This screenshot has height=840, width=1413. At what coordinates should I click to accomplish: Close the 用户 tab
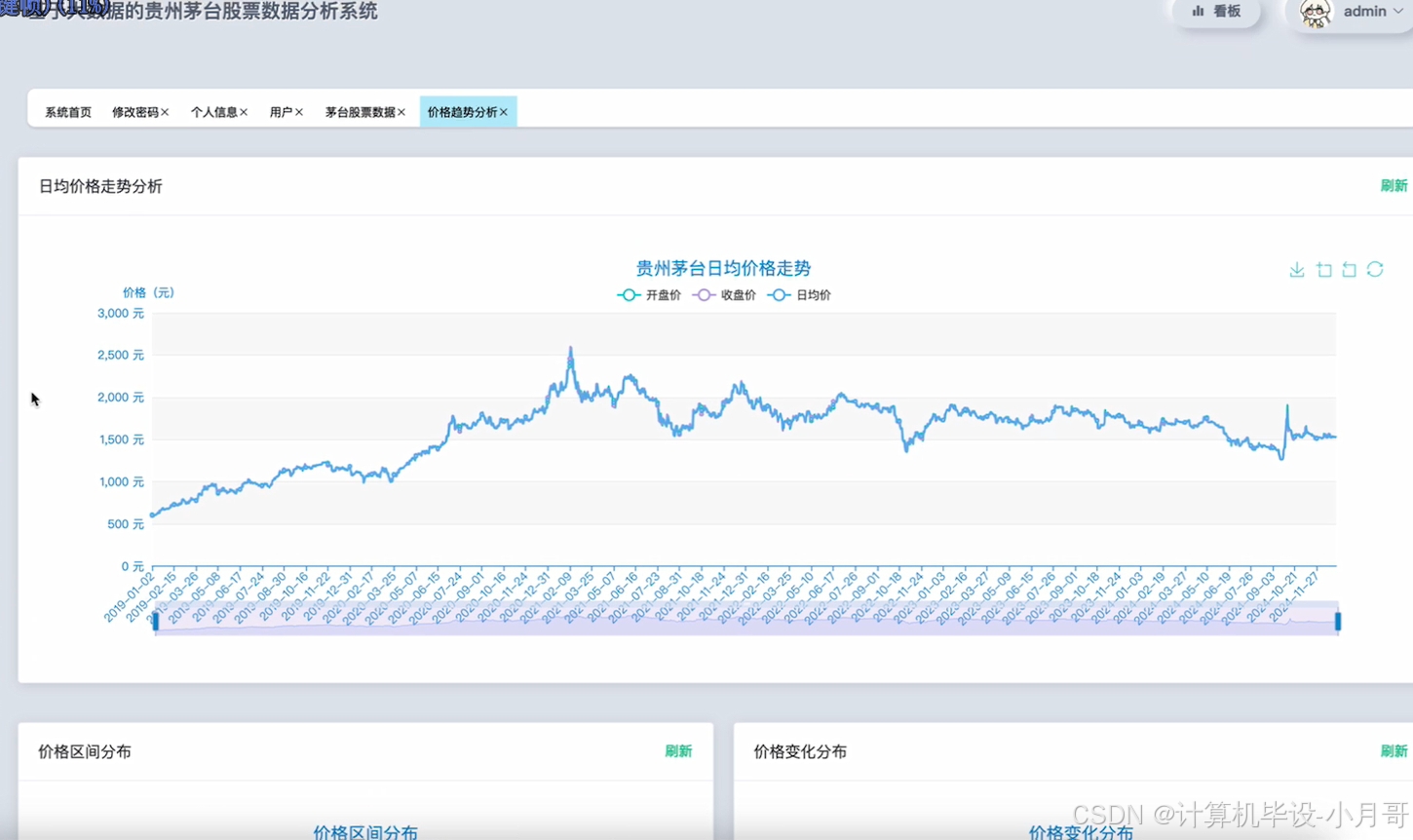tap(299, 112)
